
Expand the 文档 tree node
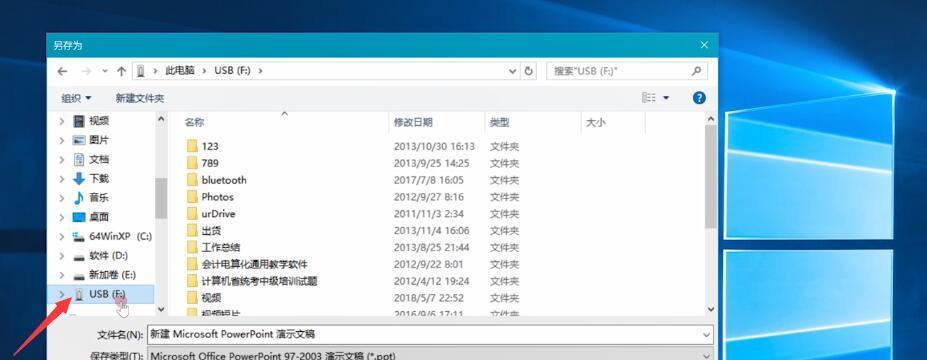click(x=61, y=160)
